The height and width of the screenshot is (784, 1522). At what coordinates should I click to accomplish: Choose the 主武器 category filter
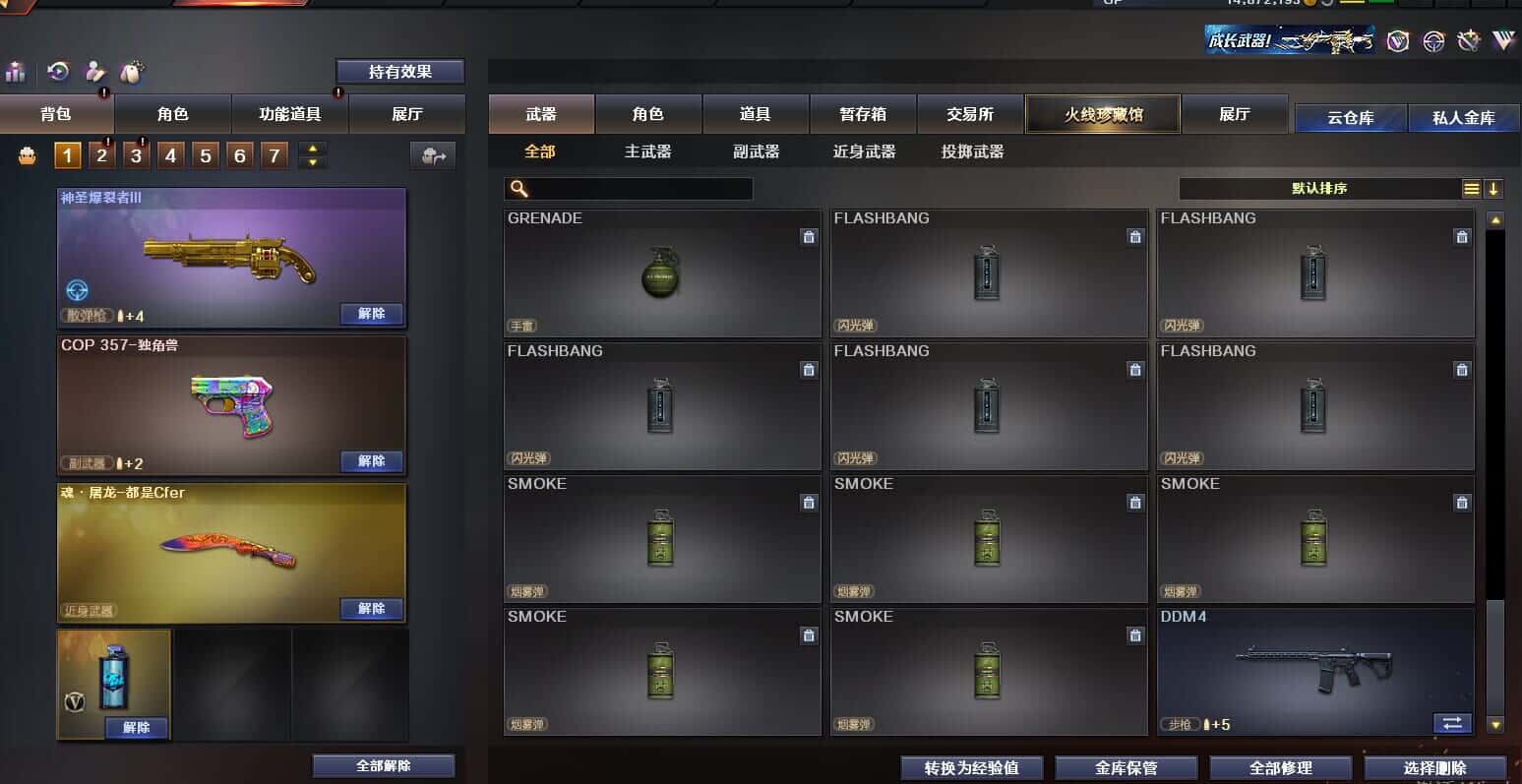point(648,151)
